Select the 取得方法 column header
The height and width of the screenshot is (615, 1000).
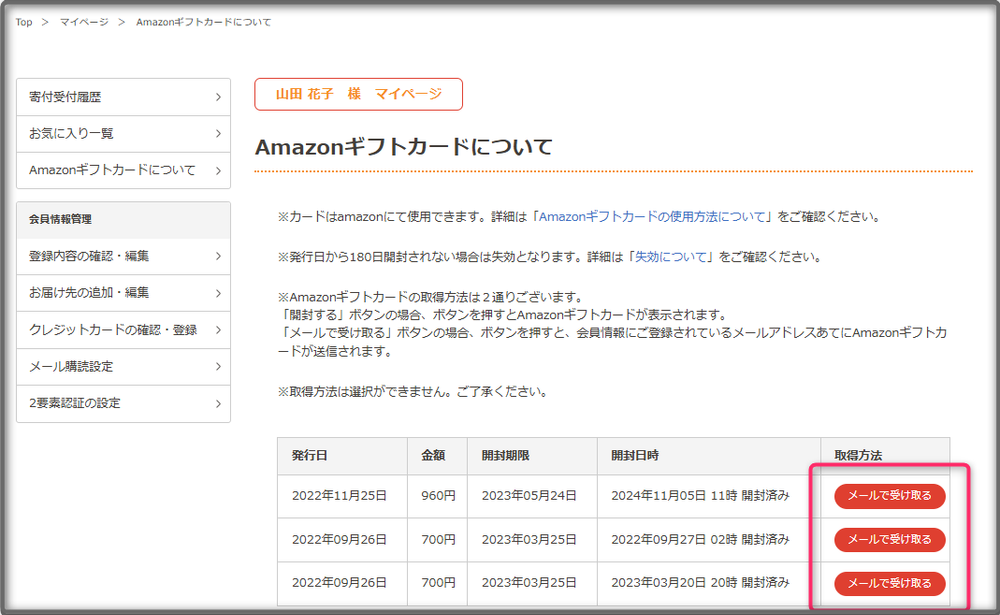(858, 456)
